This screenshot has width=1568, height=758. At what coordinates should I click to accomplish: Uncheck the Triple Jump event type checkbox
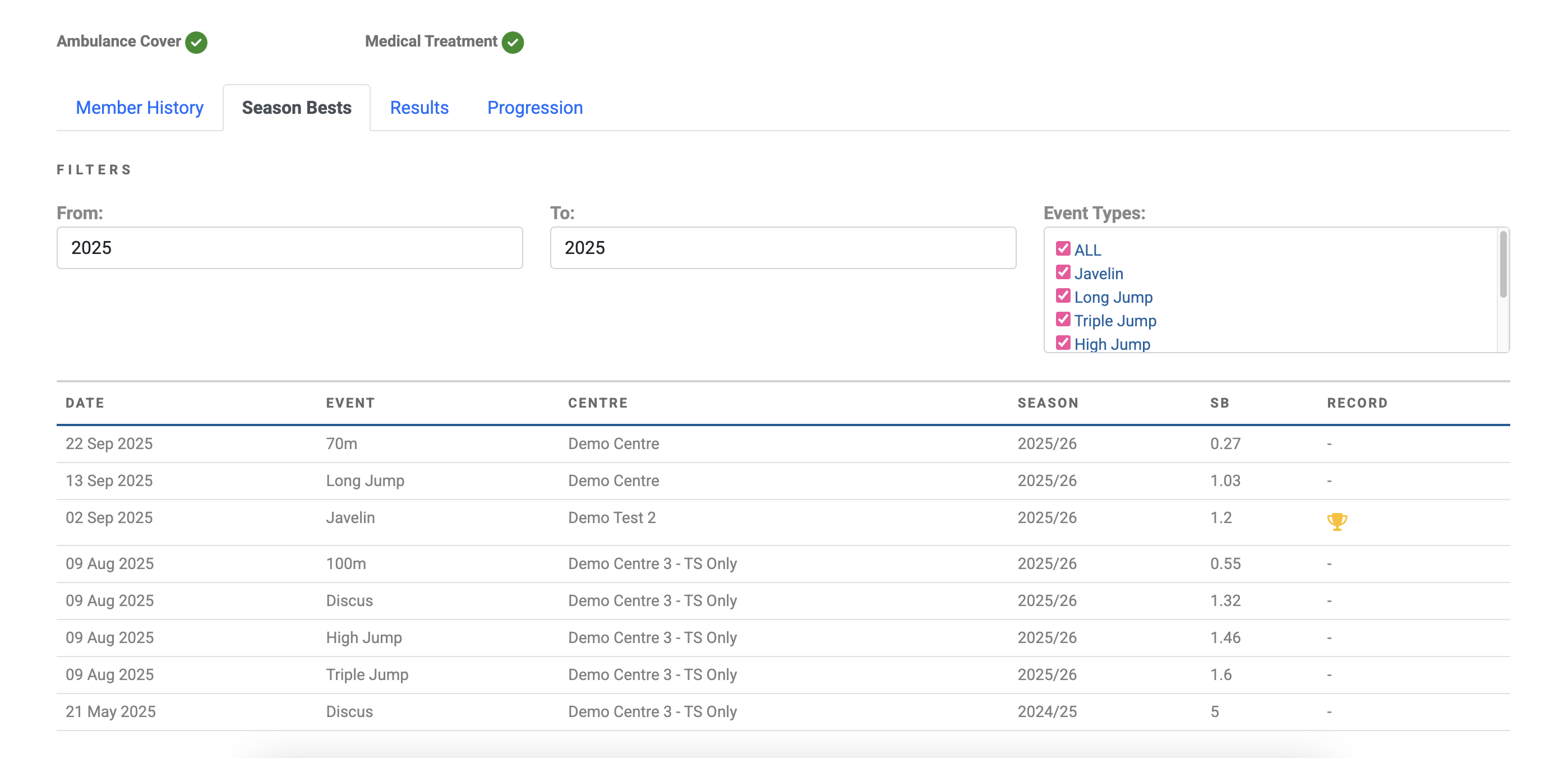coord(1063,320)
